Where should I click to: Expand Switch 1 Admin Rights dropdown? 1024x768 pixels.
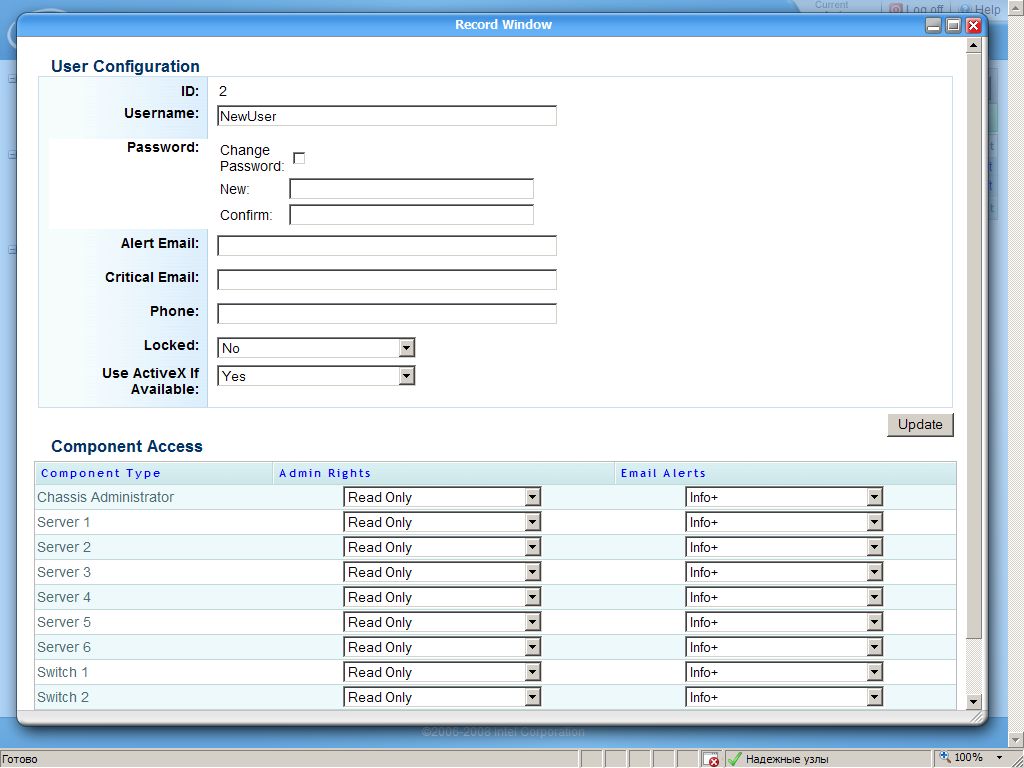(x=532, y=672)
